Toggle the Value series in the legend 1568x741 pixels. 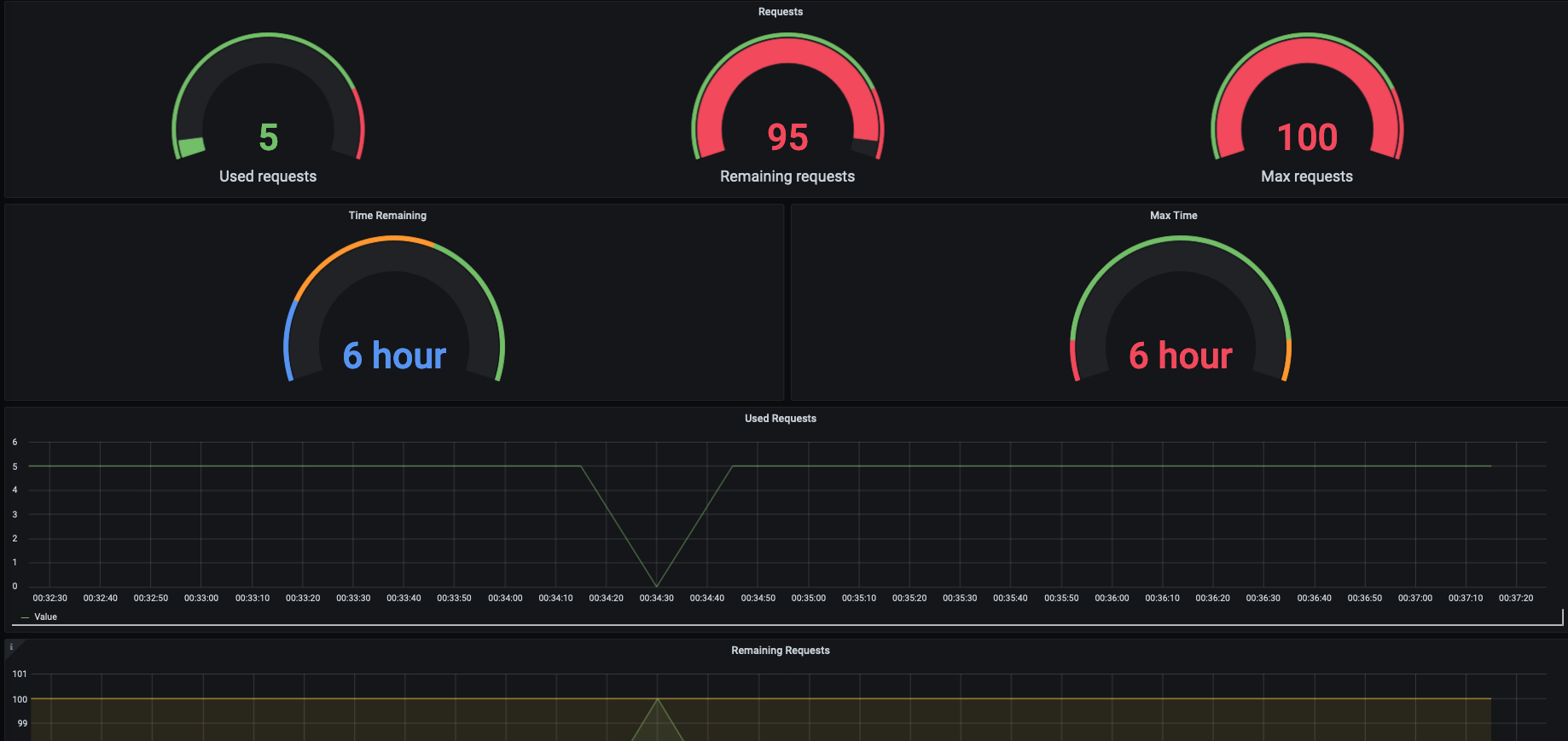(45, 617)
